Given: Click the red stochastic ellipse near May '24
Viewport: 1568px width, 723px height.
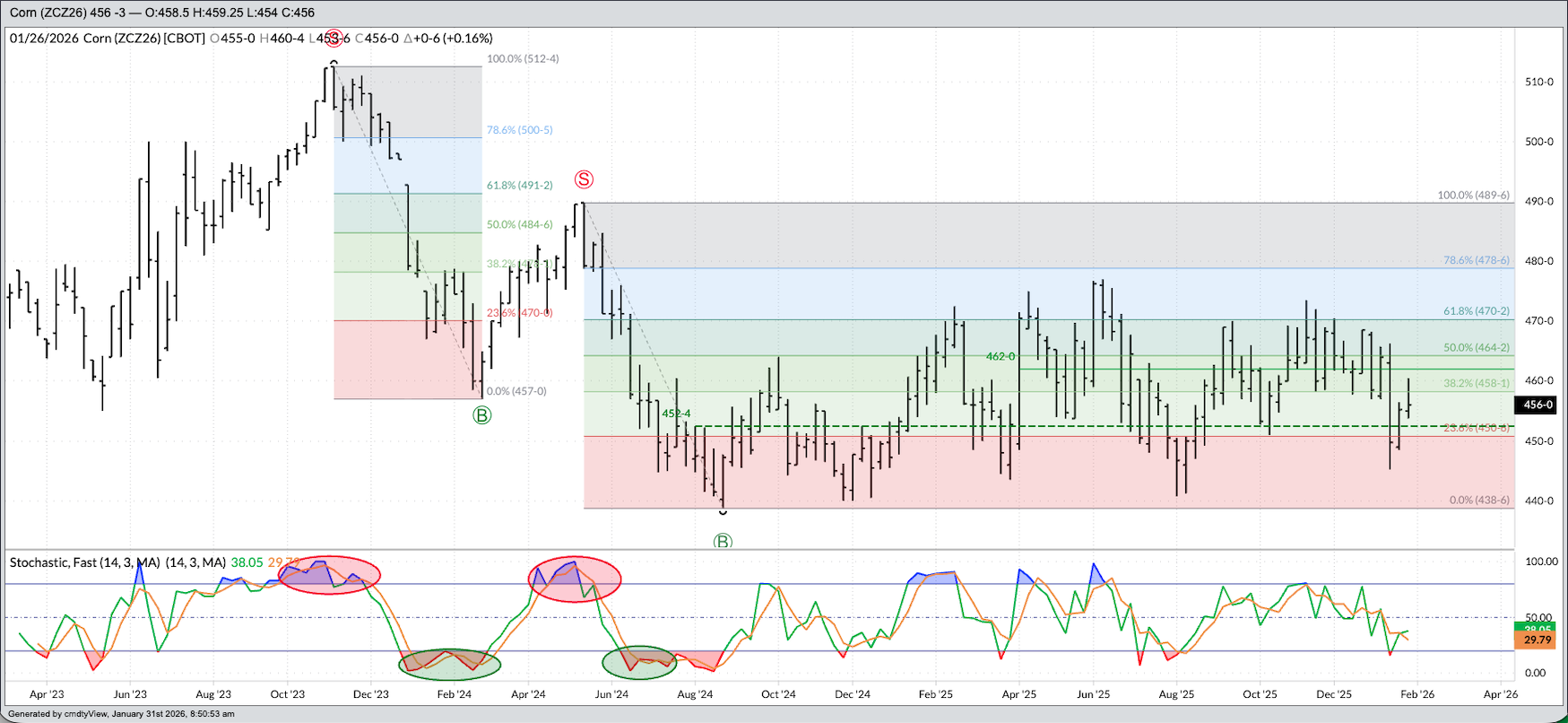Looking at the screenshot, I should click(575, 579).
